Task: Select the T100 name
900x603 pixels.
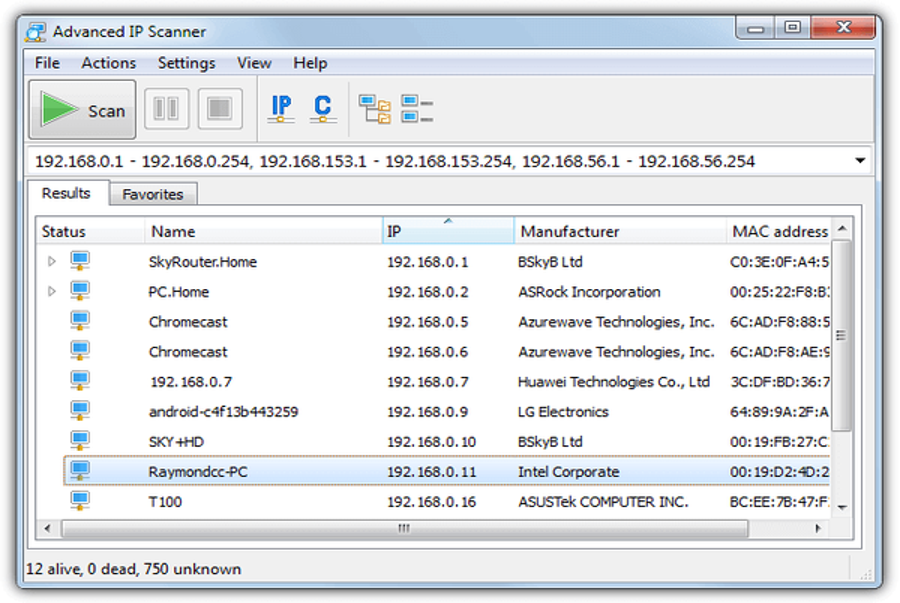Action: (165, 502)
